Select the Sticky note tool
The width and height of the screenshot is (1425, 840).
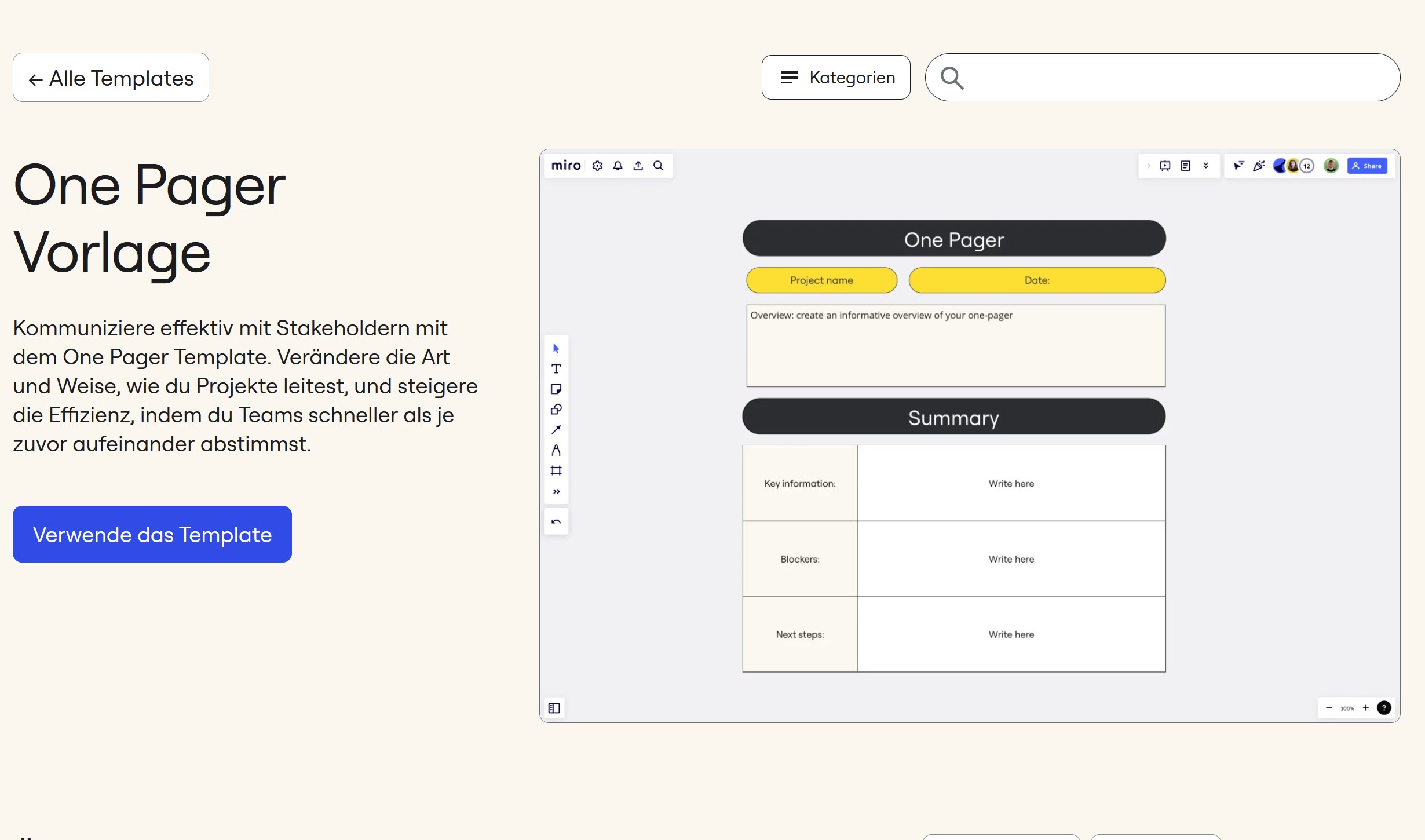pos(556,389)
